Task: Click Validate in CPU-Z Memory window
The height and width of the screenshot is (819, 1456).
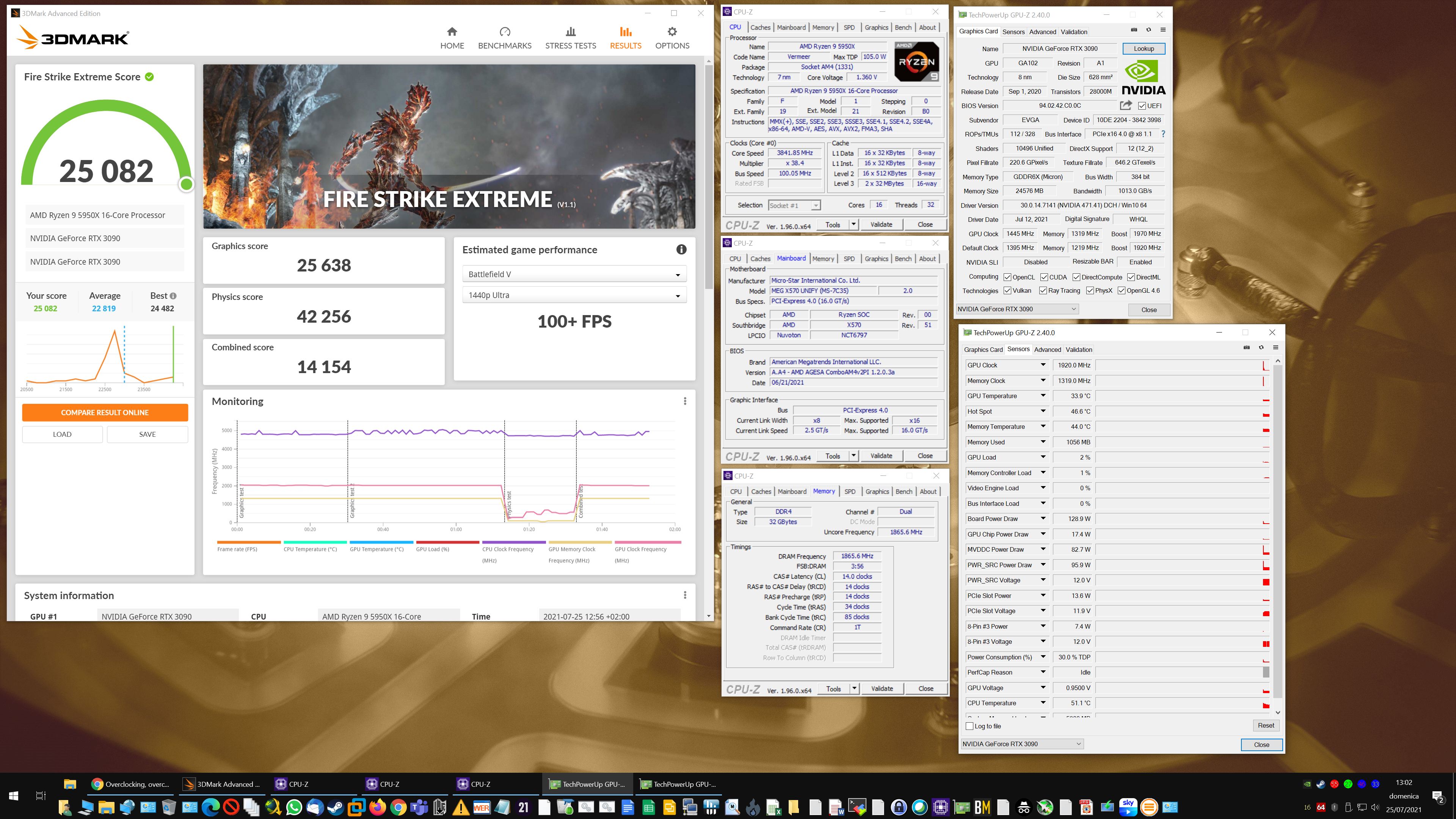Action: pos(882,689)
